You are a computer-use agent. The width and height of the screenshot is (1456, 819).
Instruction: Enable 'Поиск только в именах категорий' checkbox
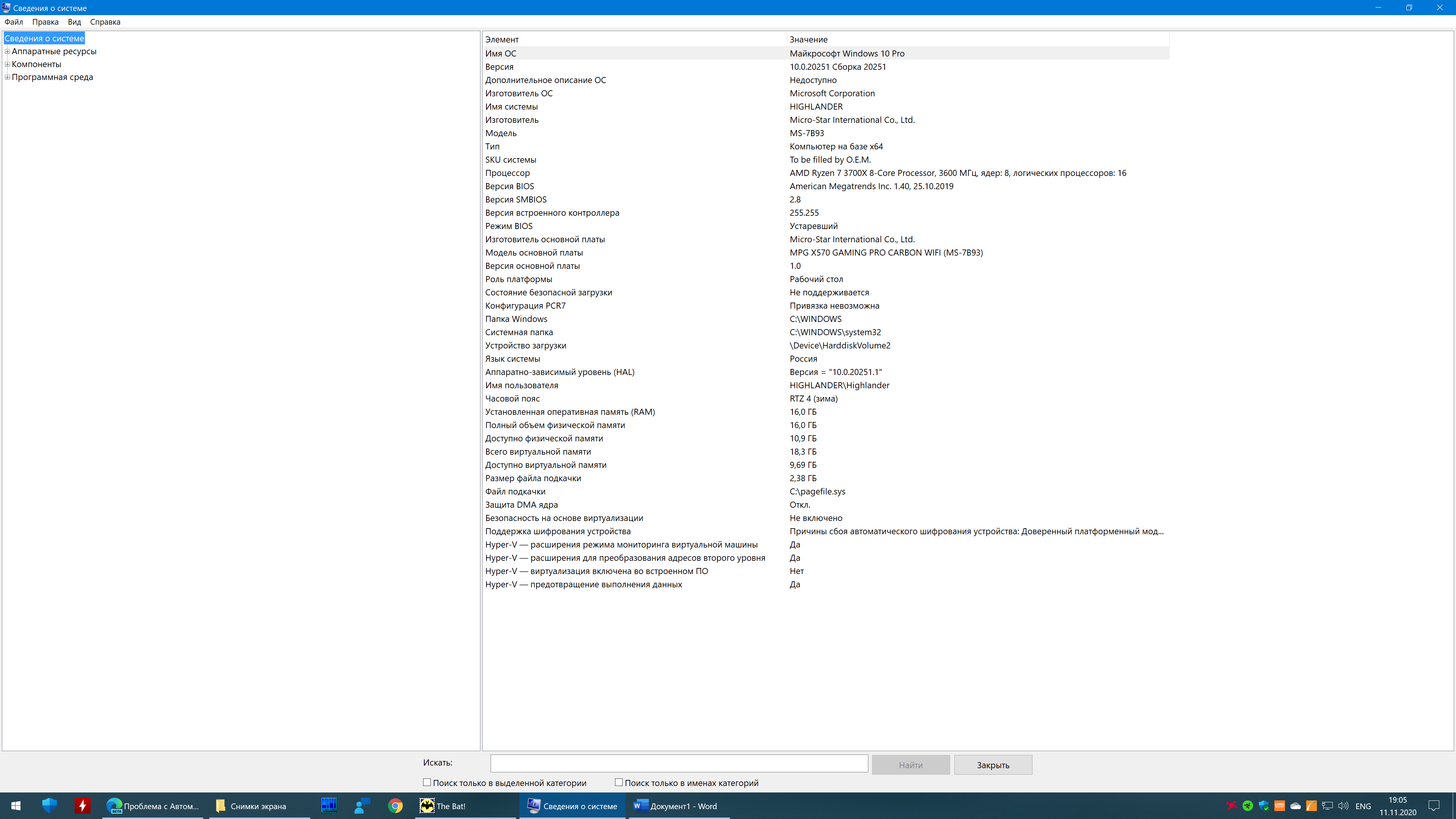[x=619, y=782]
